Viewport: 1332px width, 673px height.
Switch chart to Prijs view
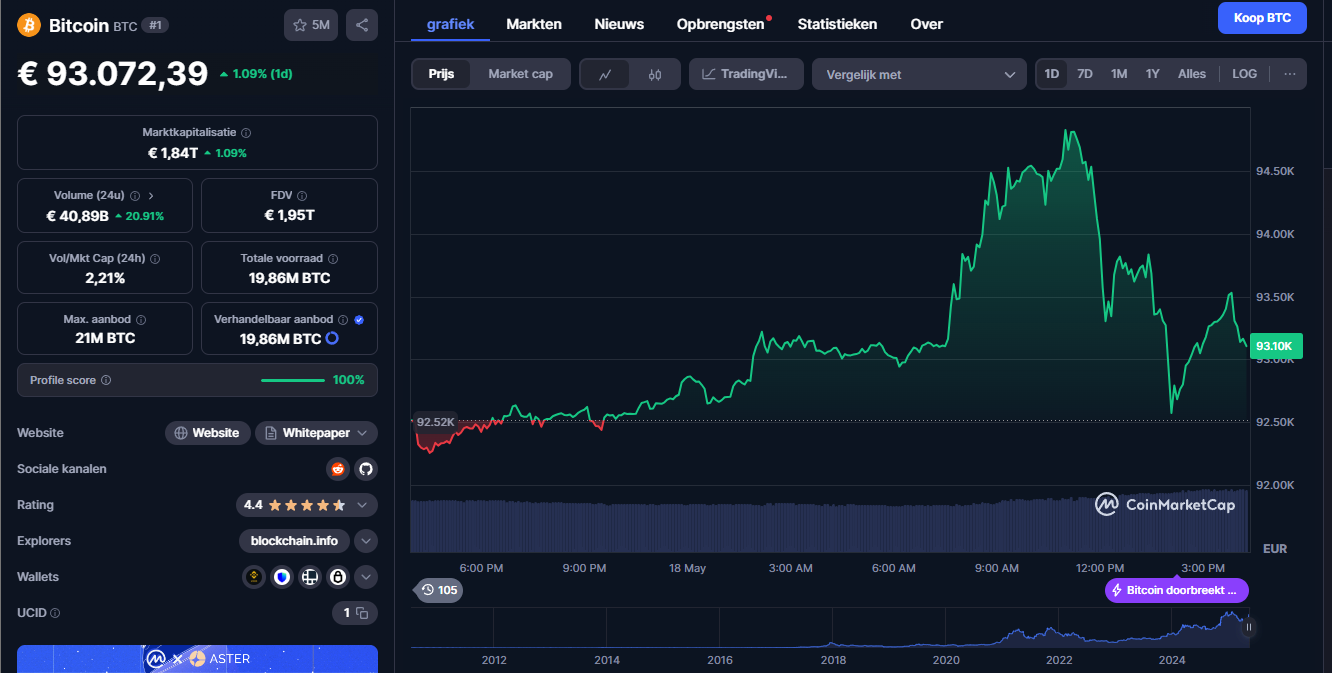pyautogui.click(x=441, y=74)
